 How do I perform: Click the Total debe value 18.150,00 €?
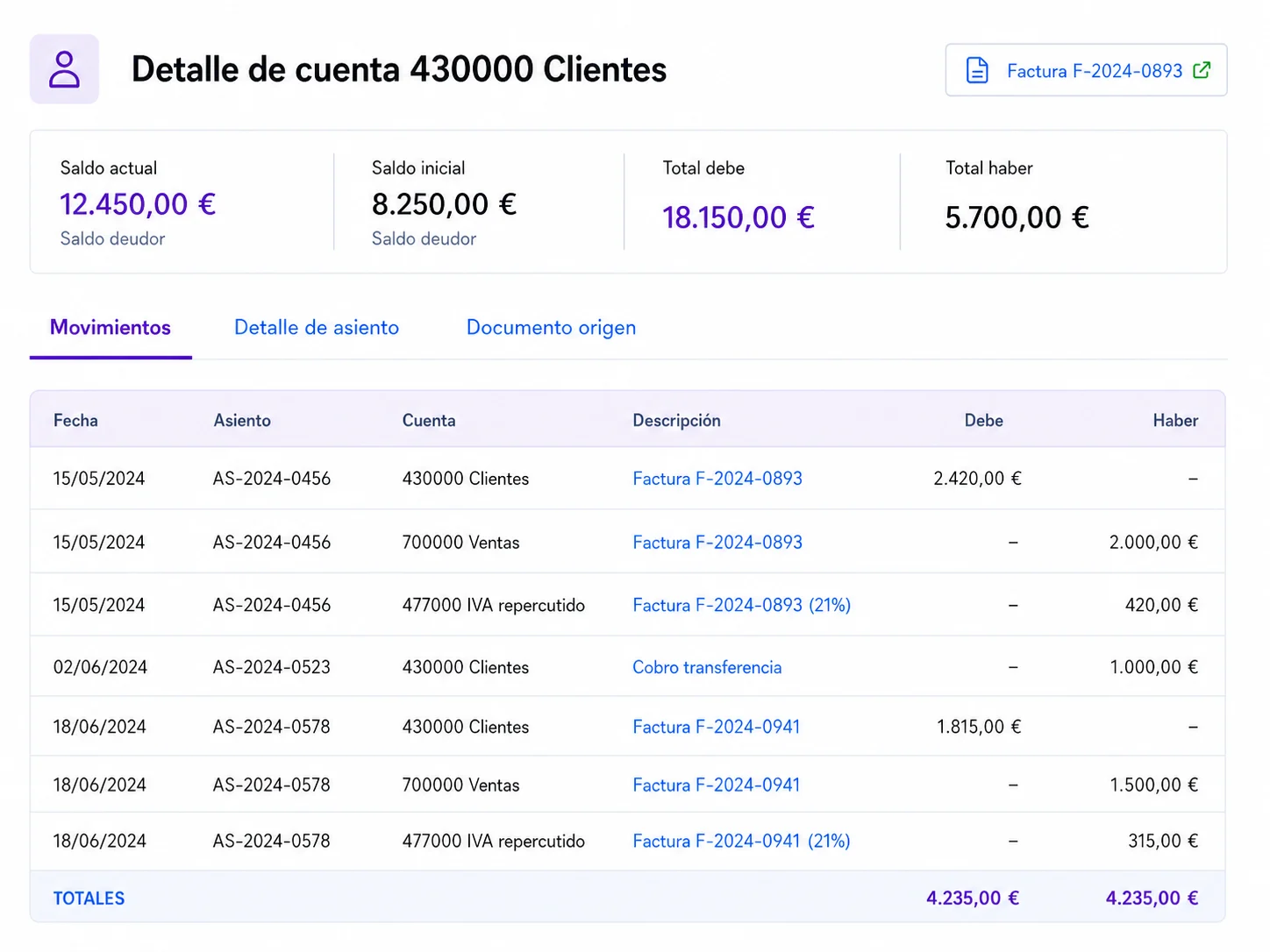click(738, 217)
